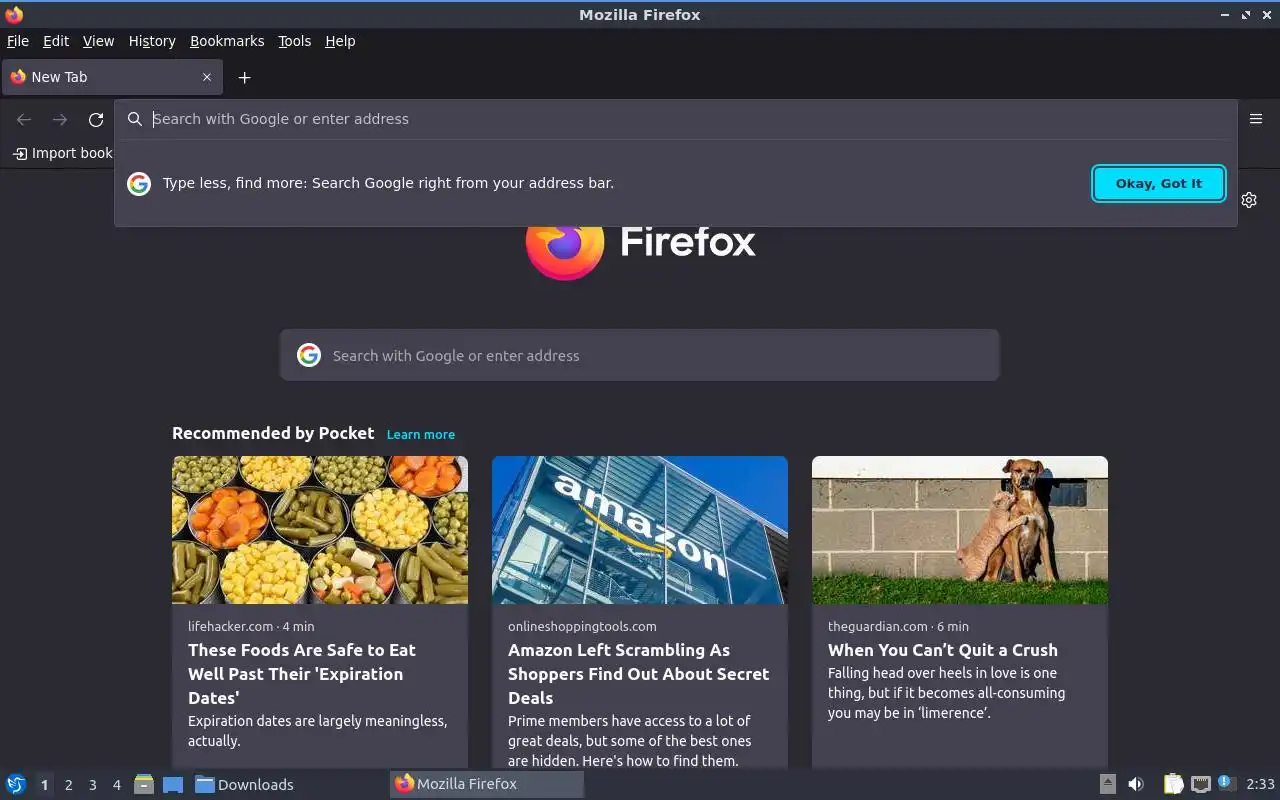
Task: Click 'Type less, find more' tip text
Action: 388,184
